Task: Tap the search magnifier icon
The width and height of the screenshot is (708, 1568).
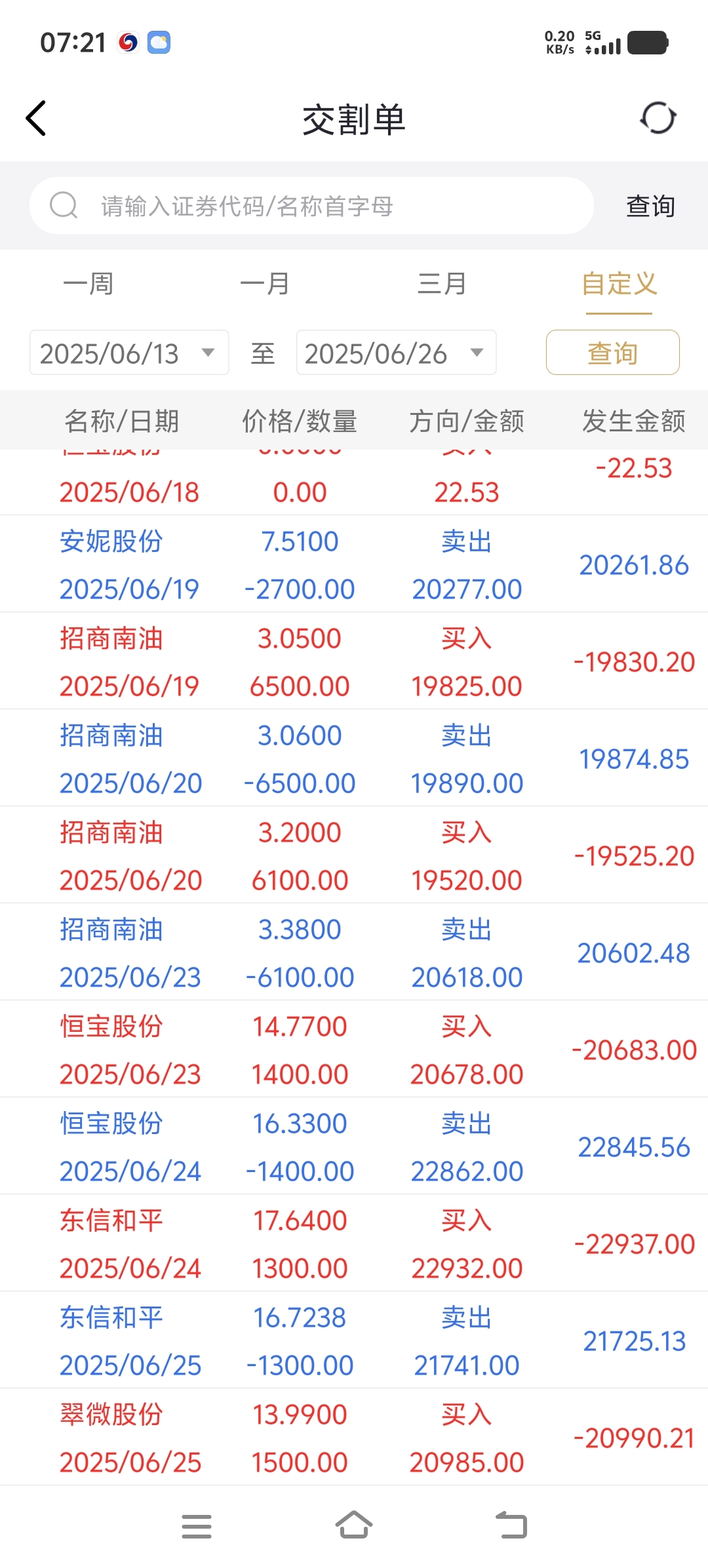Action: 64,205
